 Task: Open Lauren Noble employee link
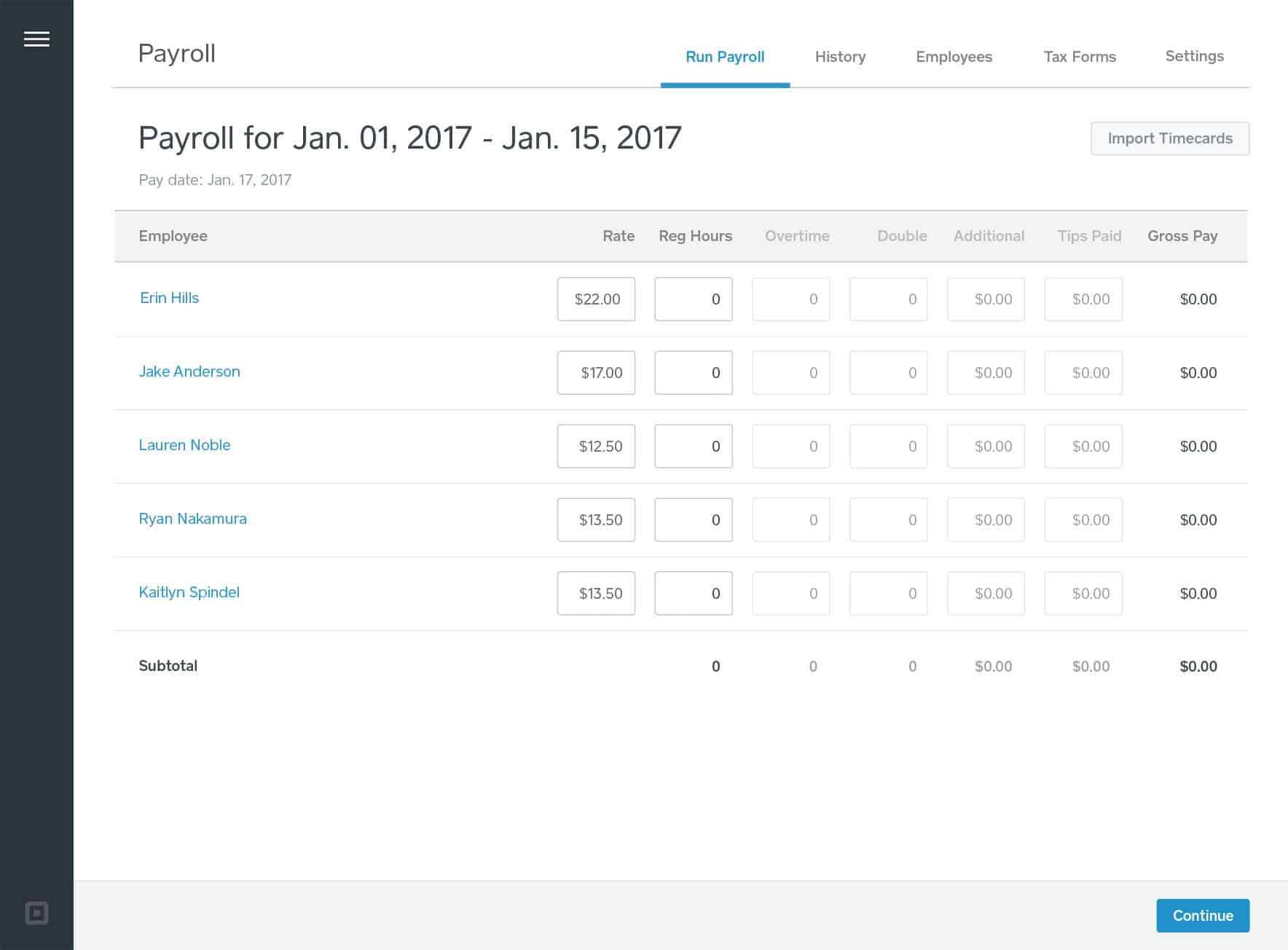pyautogui.click(x=184, y=445)
